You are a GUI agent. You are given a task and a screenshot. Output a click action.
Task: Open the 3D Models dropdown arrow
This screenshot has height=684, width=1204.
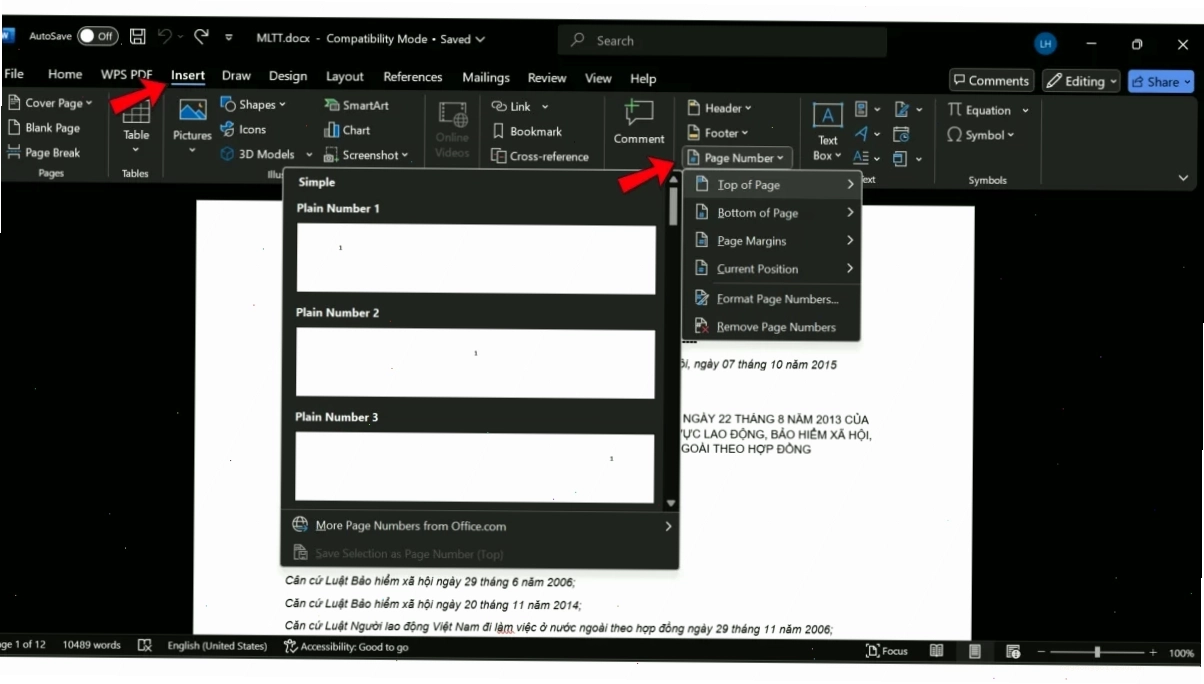coord(309,155)
